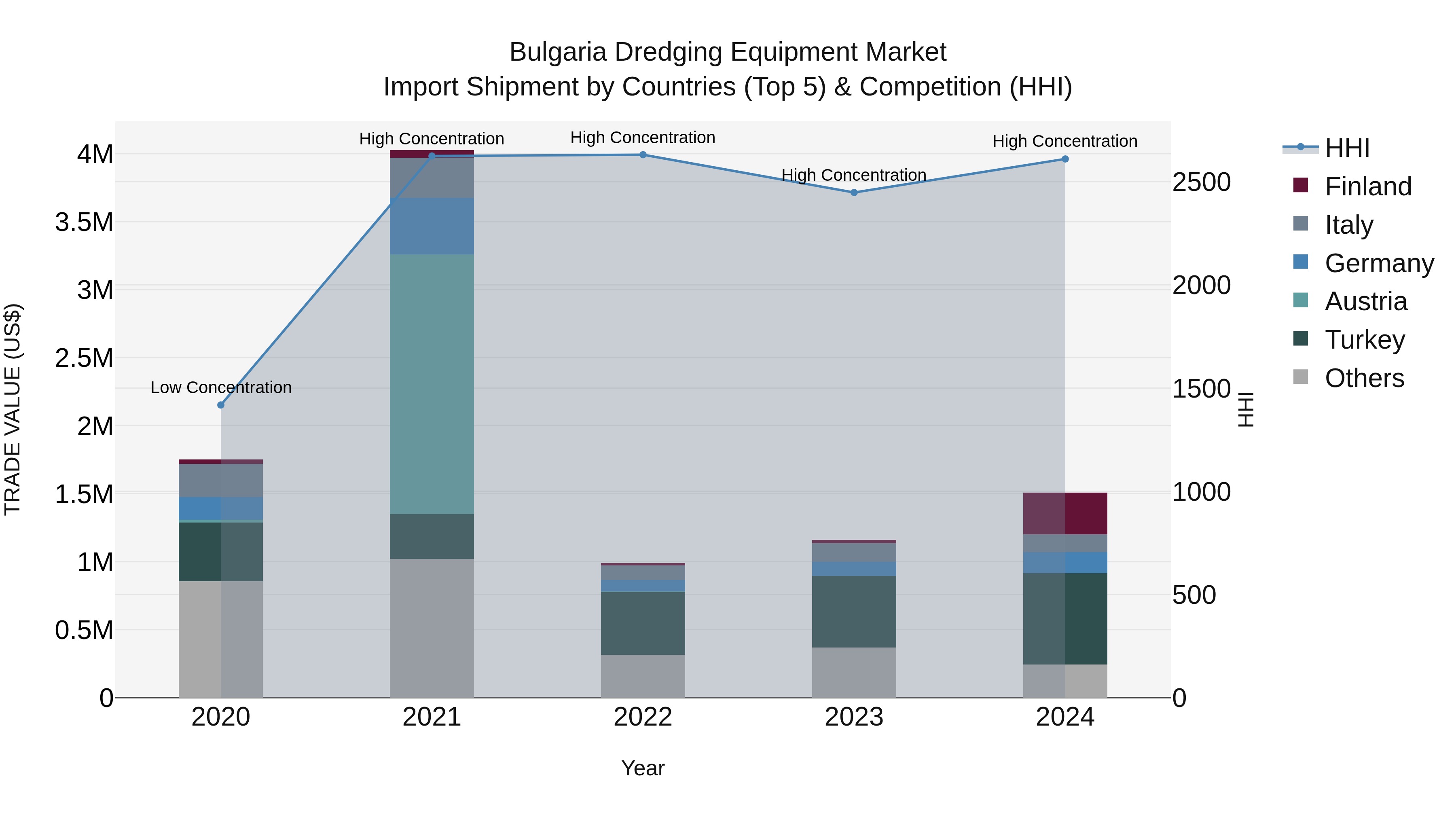
Task: Click the 2.5M tick on the left axis
Action: click(84, 358)
